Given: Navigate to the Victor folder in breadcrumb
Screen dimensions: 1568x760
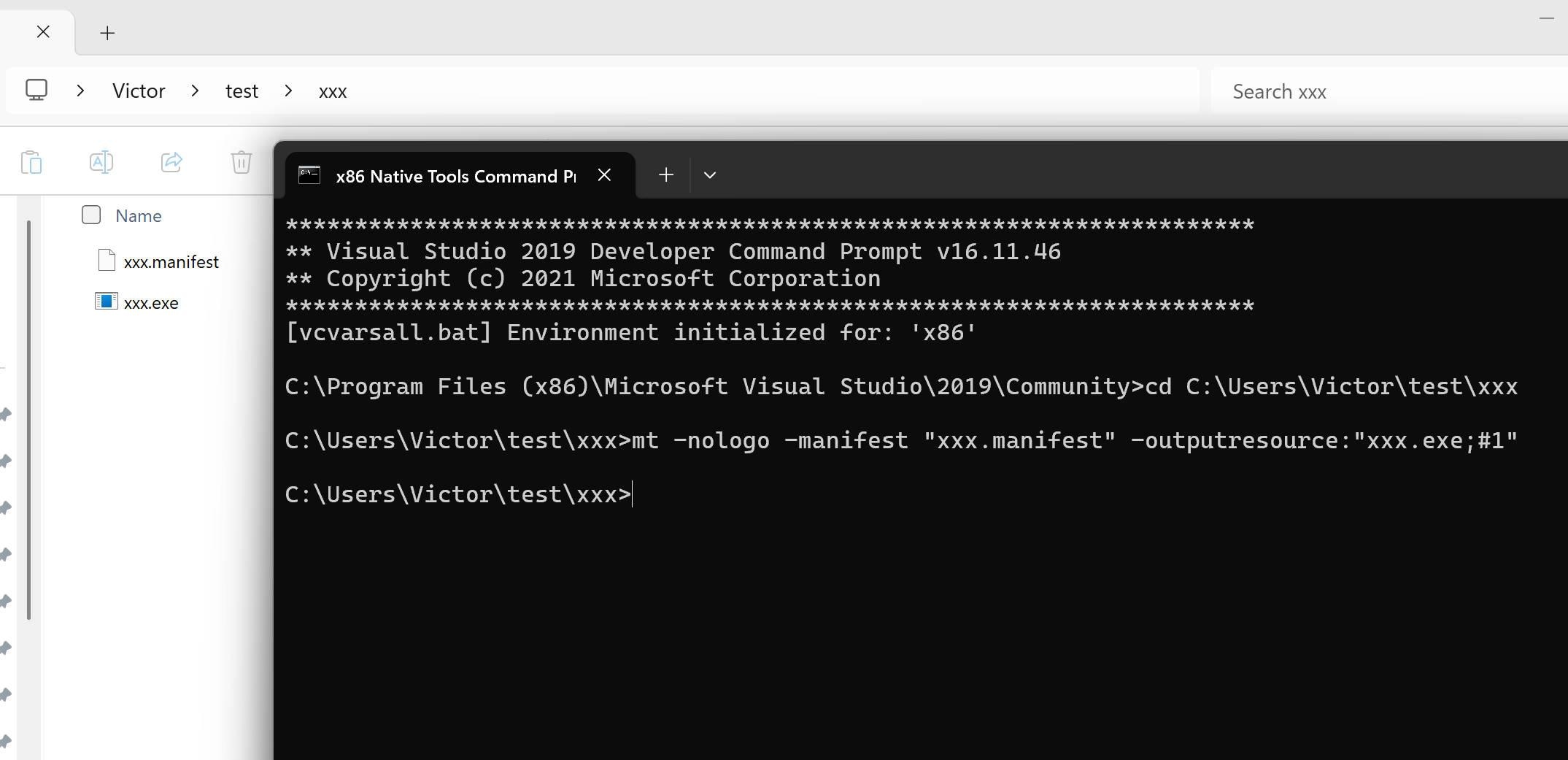Looking at the screenshot, I should (139, 91).
